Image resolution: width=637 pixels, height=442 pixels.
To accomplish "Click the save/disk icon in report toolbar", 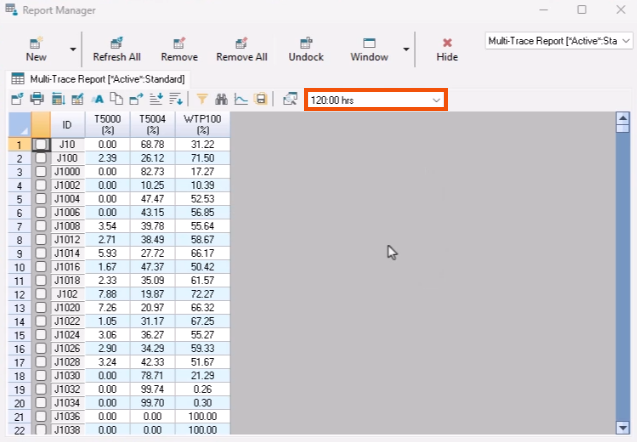I will click(261, 99).
